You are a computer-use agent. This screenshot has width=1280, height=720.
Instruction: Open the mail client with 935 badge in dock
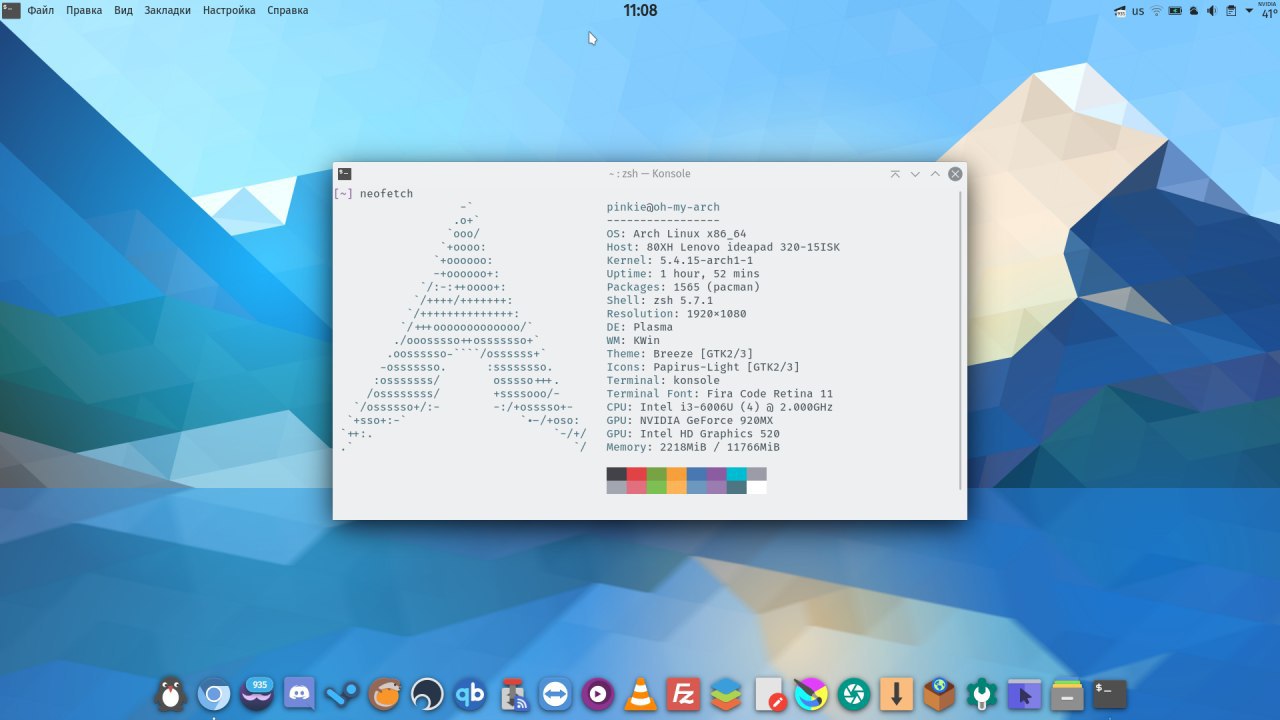(x=257, y=693)
